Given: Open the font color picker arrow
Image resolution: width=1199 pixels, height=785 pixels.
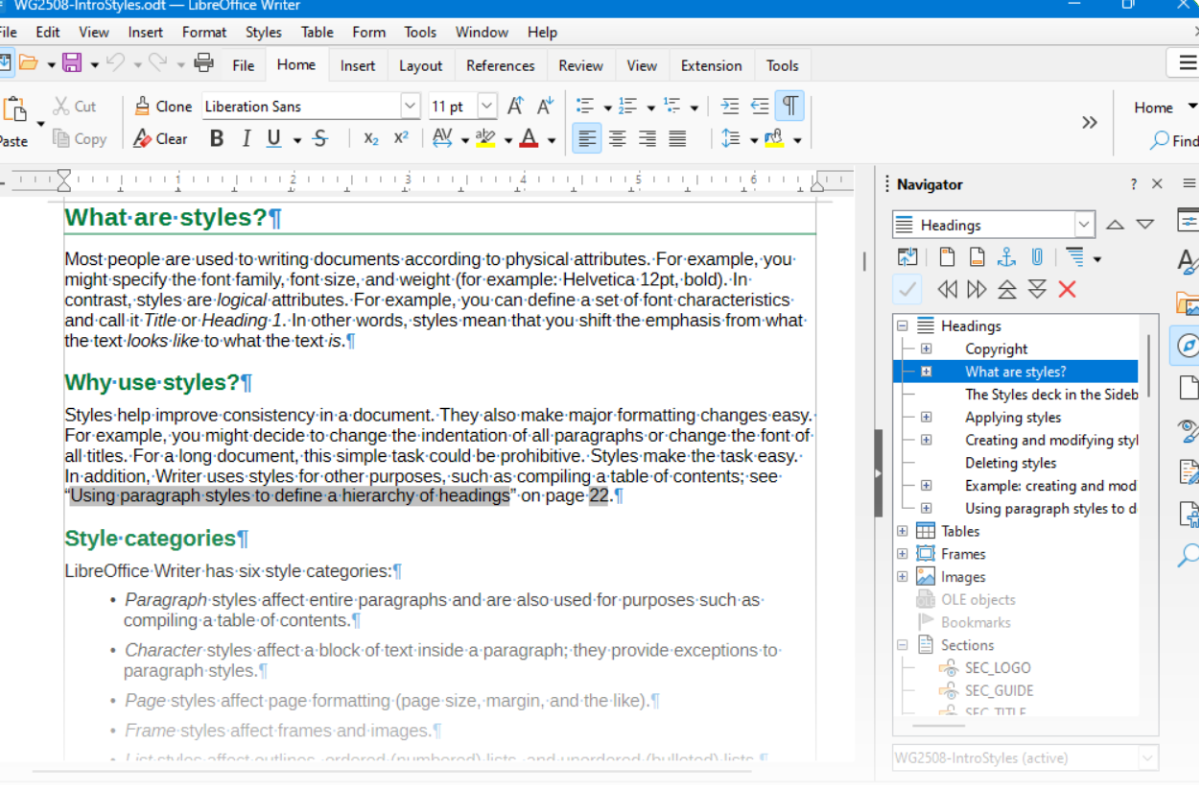Looking at the screenshot, I should [x=551, y=138].
